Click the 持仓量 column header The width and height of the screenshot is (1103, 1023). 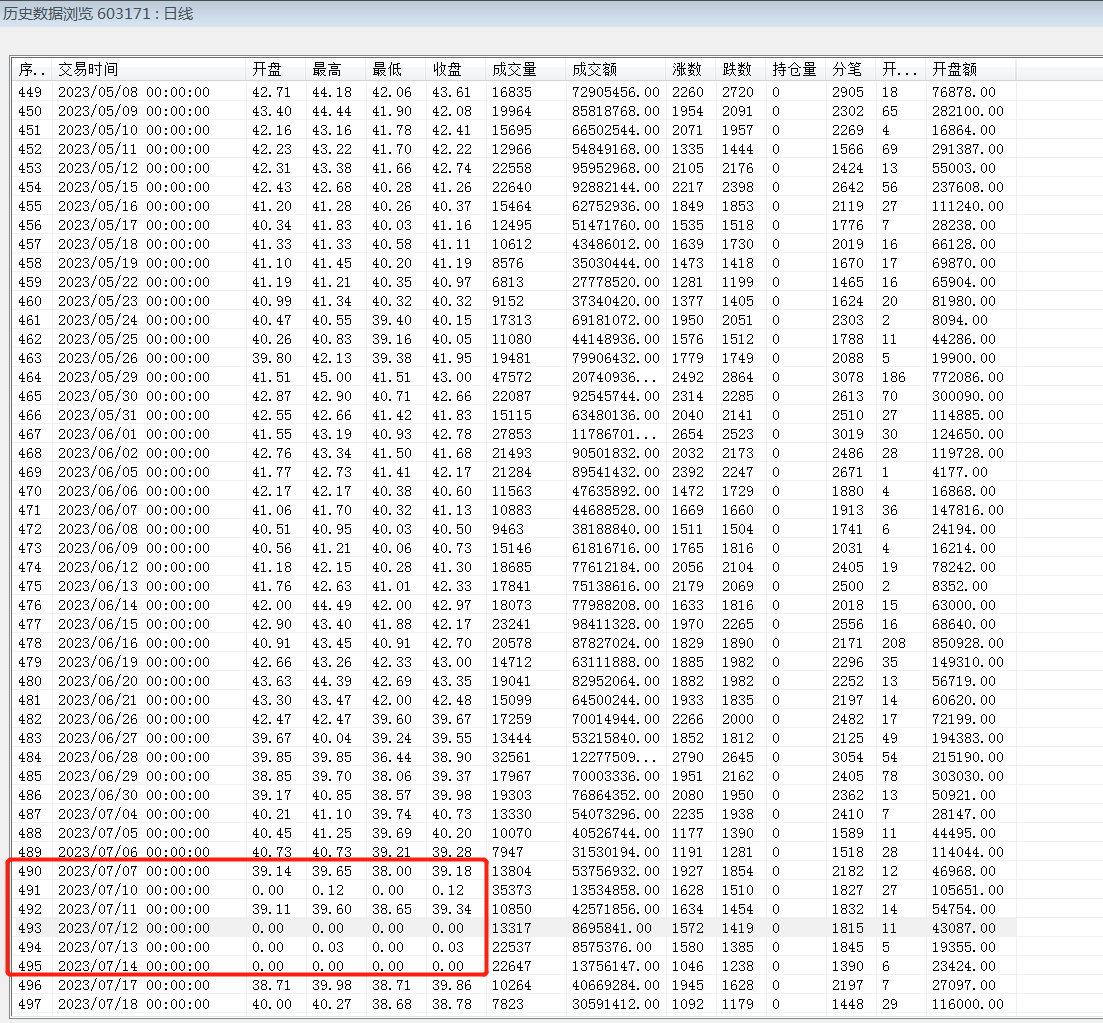(x=795, y=70)
